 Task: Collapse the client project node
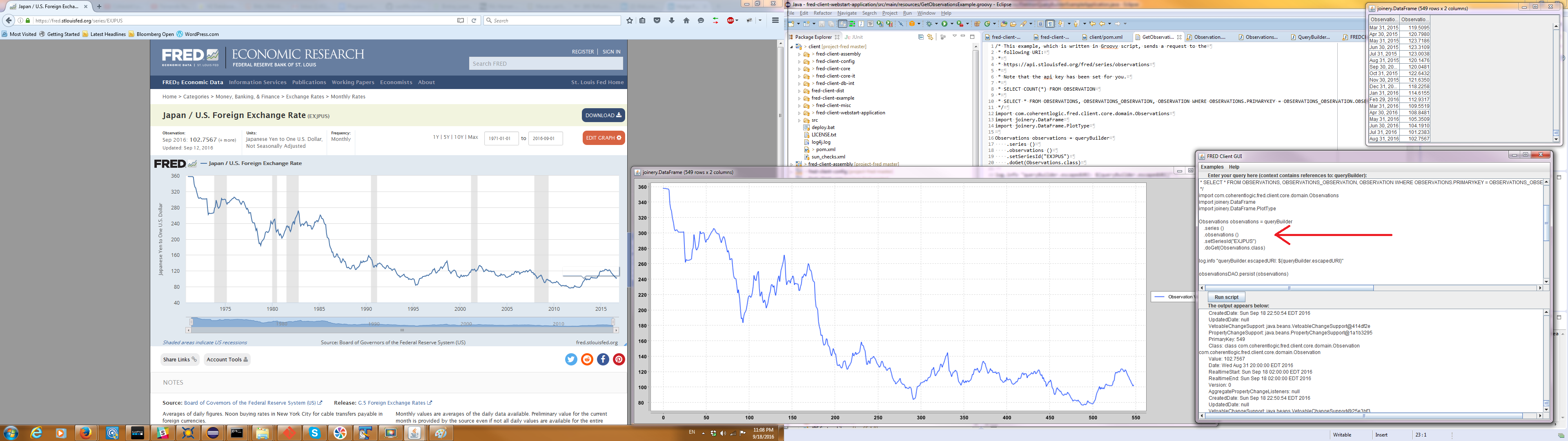pyautogui.click(x=791, y=46)
